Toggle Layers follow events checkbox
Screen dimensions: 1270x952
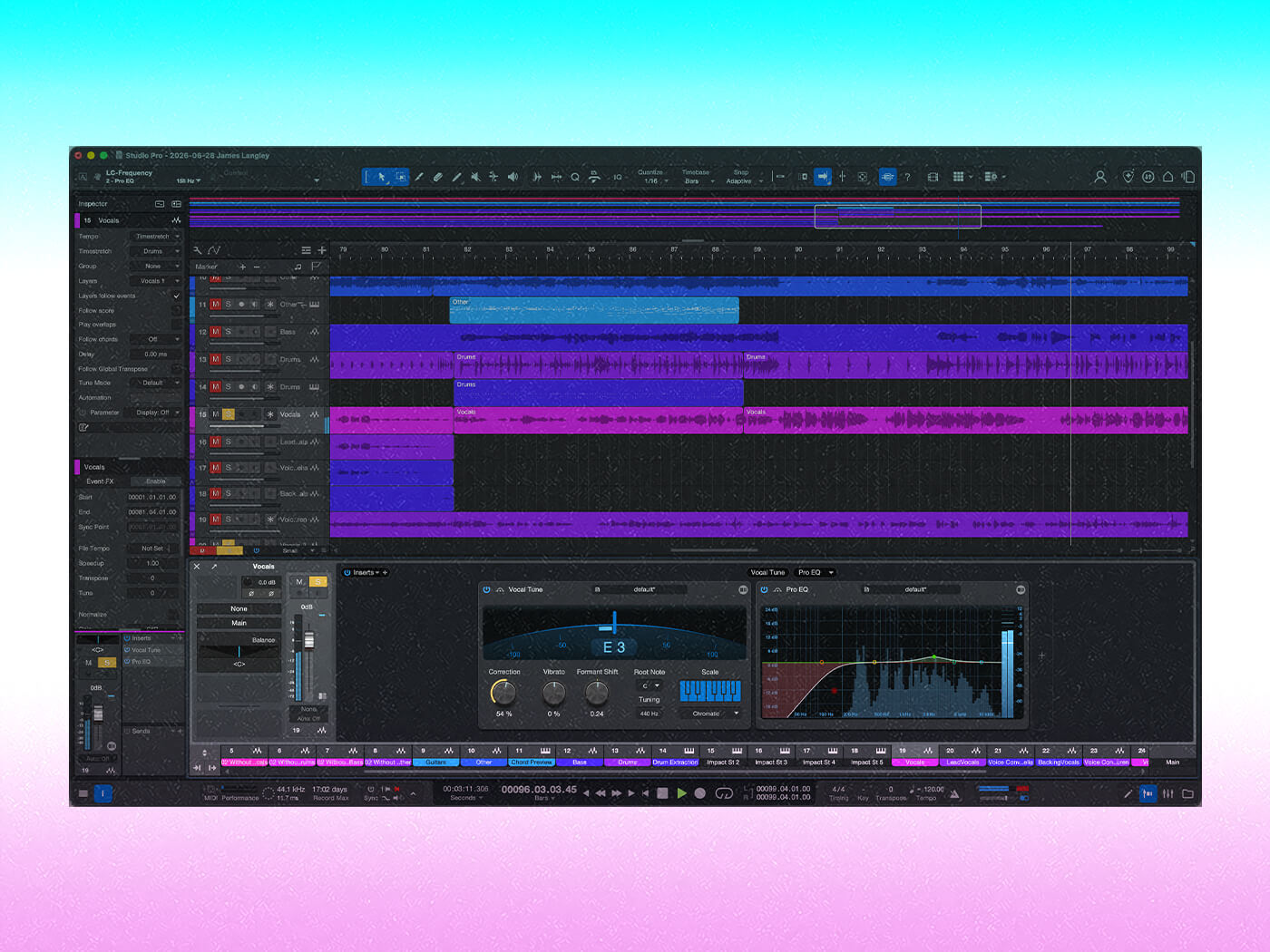(x=176, y=296)
